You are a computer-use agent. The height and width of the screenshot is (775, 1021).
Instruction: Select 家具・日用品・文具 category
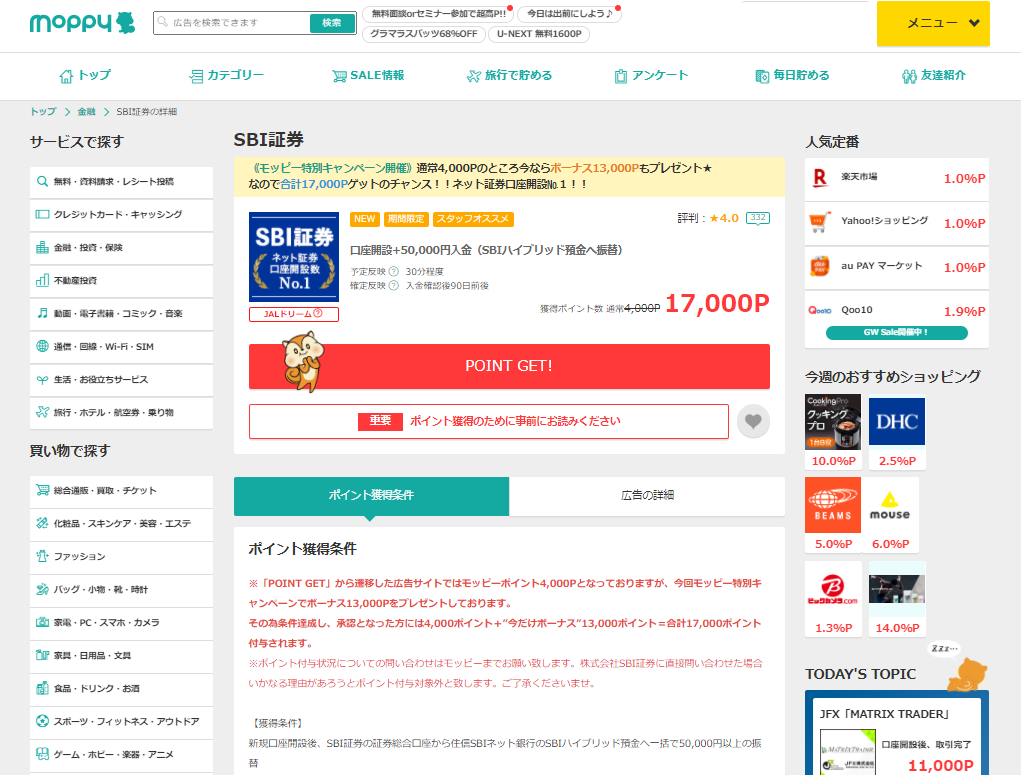(121, 656)
